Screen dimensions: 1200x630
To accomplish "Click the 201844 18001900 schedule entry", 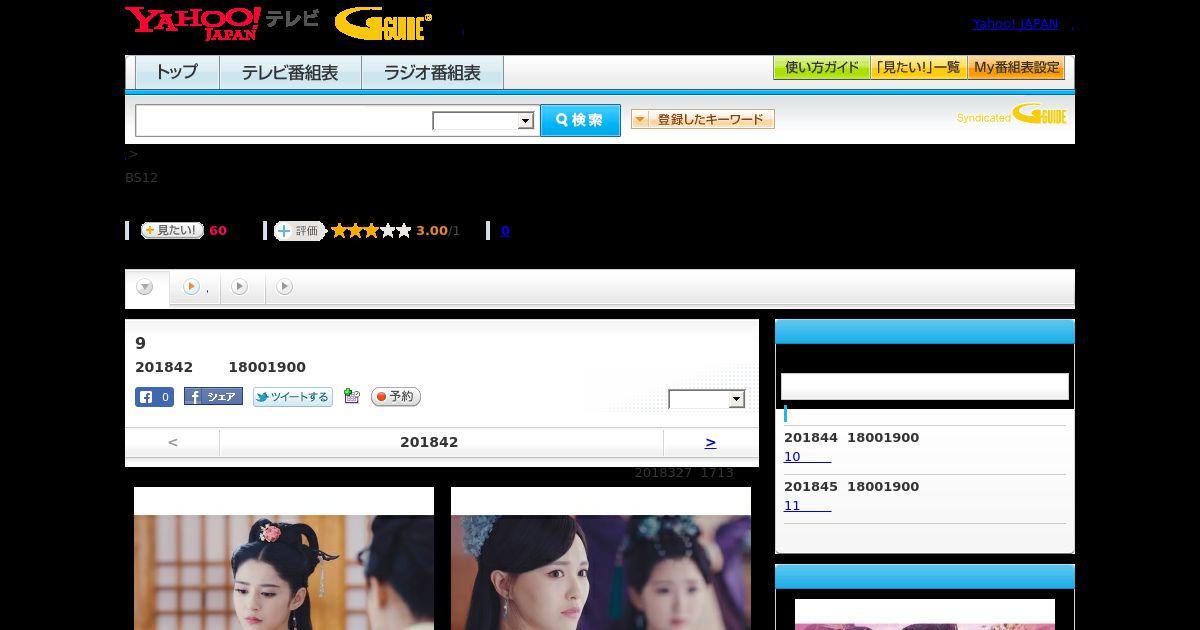I will click(x=851, y=438).
